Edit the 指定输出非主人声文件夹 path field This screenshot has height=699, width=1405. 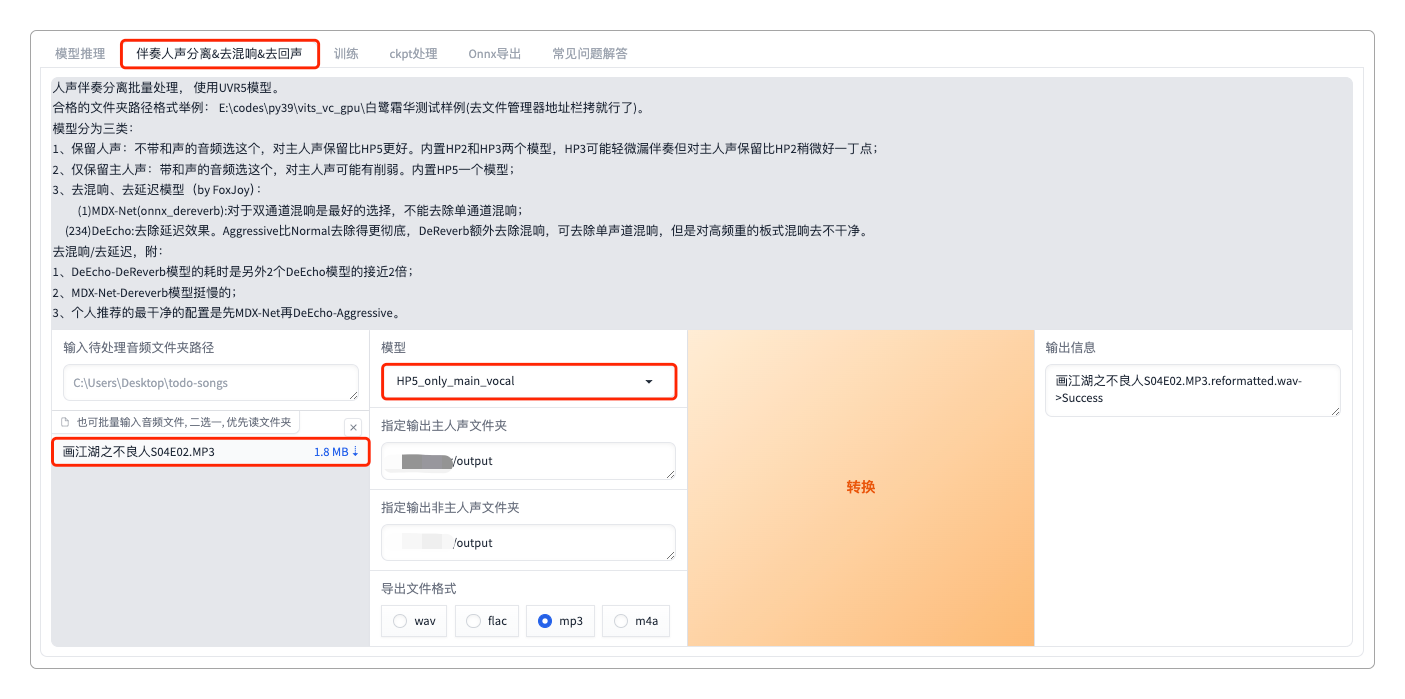click(528, 543)
